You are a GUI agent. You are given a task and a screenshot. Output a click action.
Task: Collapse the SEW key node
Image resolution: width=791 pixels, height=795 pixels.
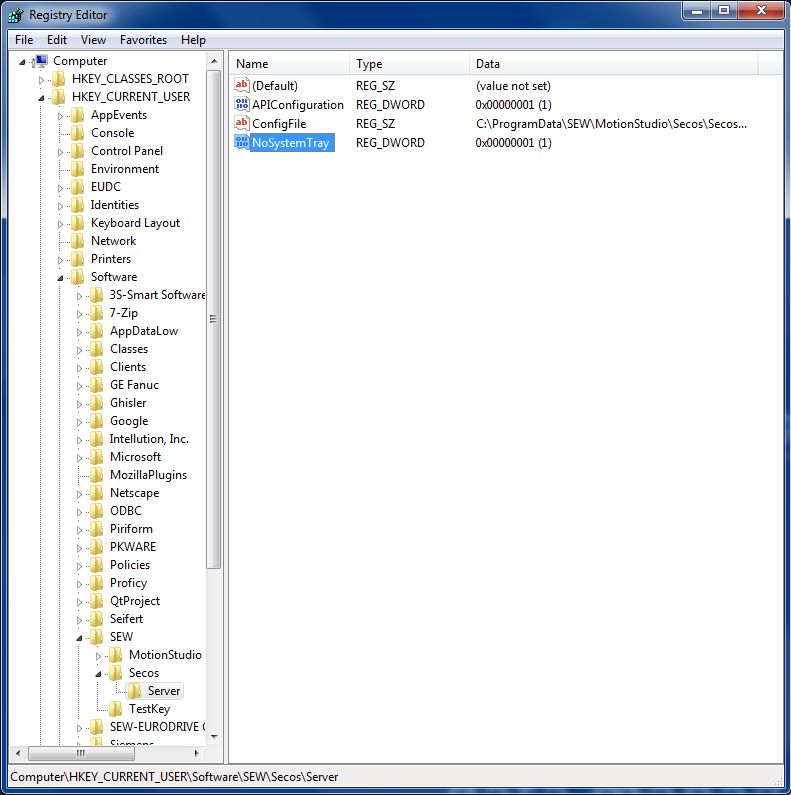click(80, 638)
